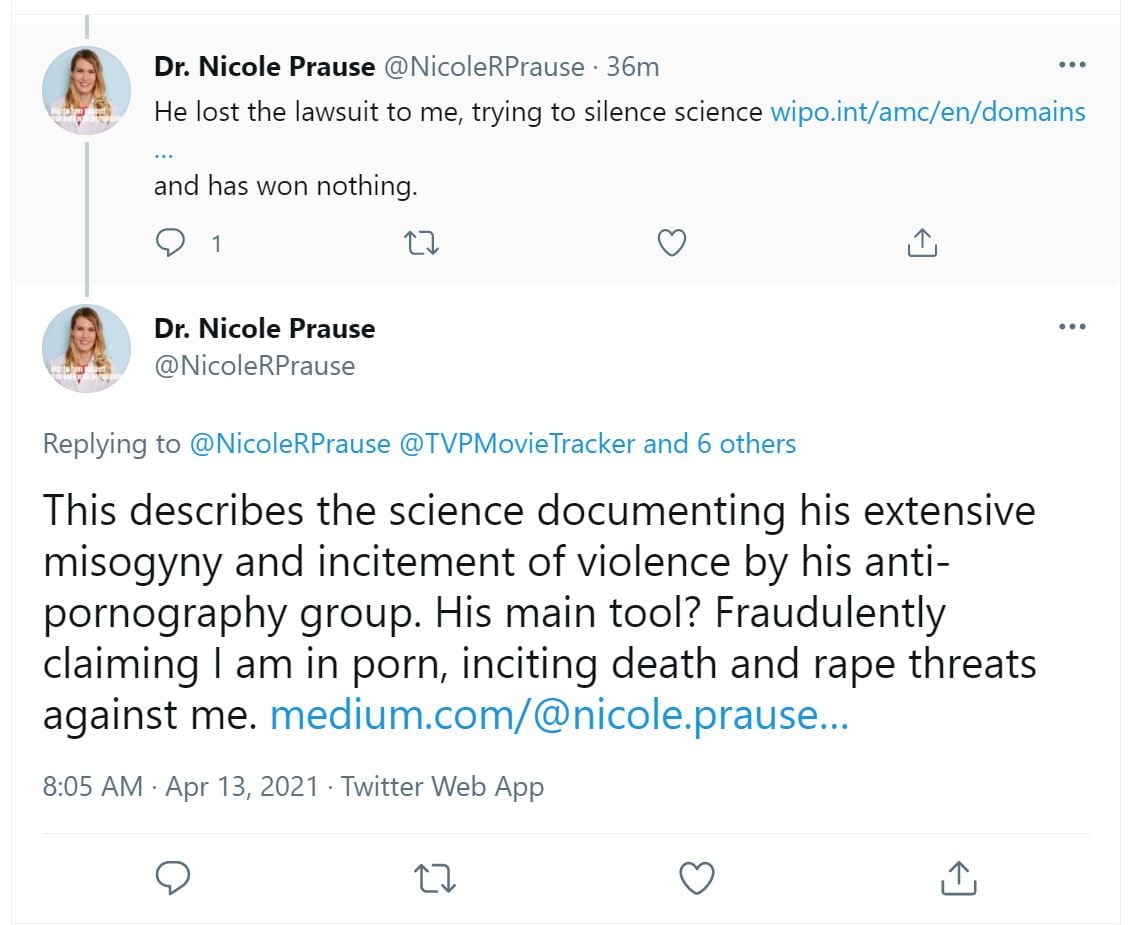The width and height of the screenshot is (1139, 925).
Task: Open the @NicoleRPrause handle in main tweet
Action: [x=254, y=366]
